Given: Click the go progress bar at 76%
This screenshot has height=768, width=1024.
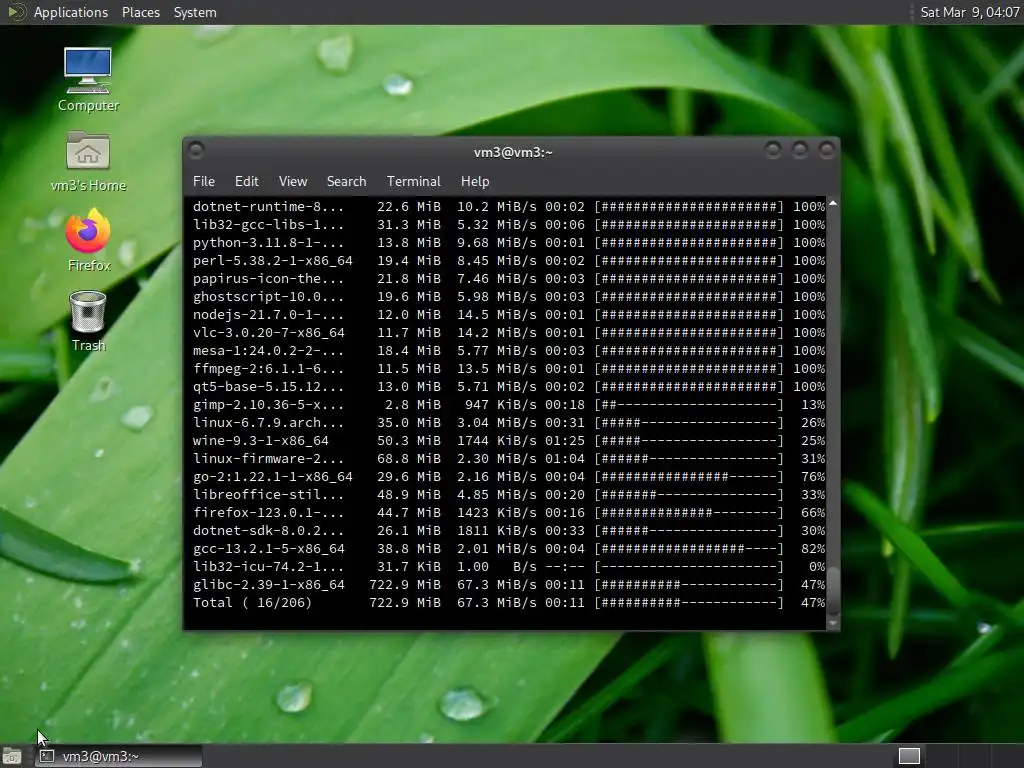Looking at the screenshot, I should coord(689,477).
